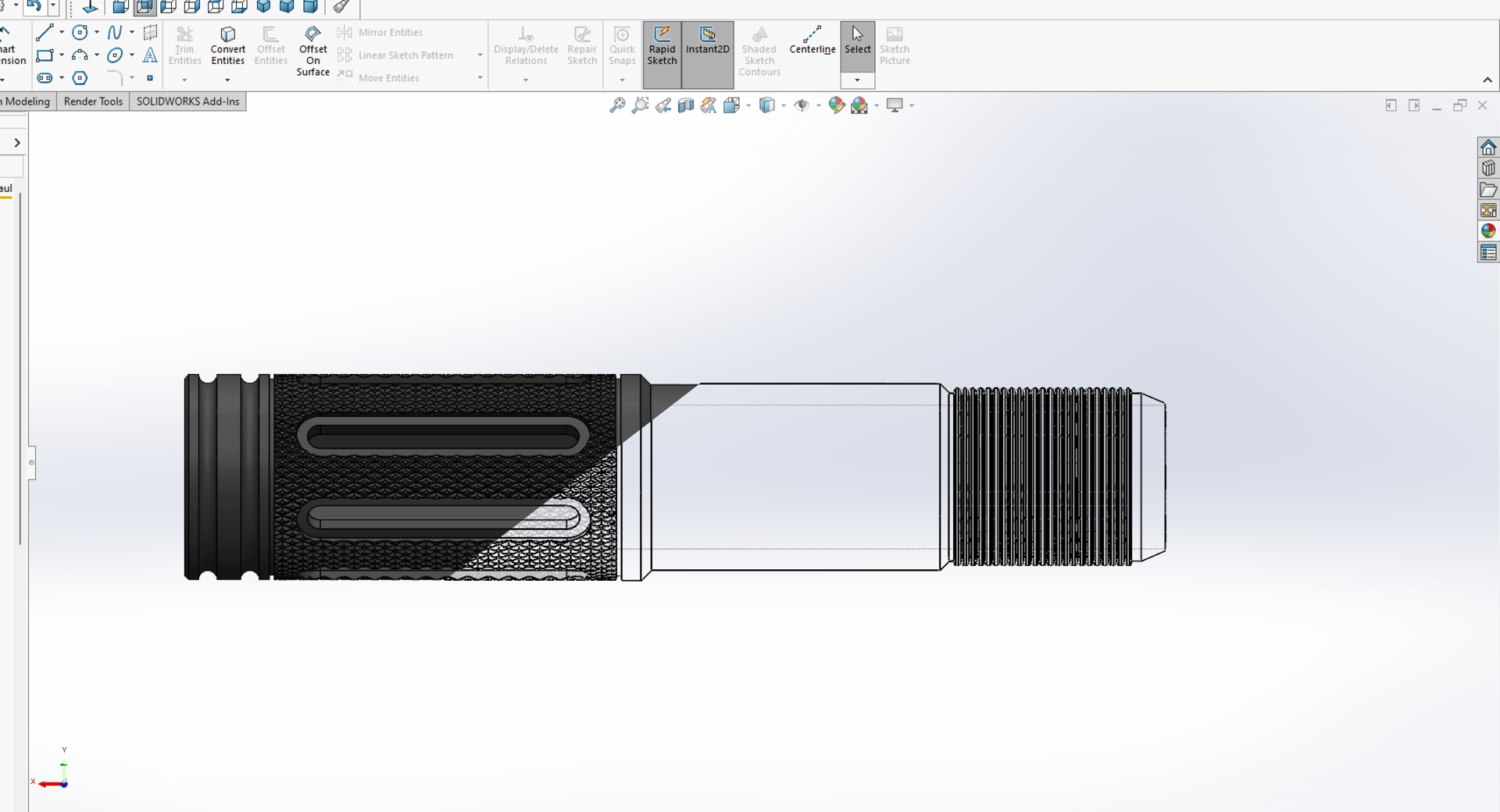Select the Line sketch tool
Image resolution: width=1500 pixels, height=812 pixels.
click(x=45, y=33)
